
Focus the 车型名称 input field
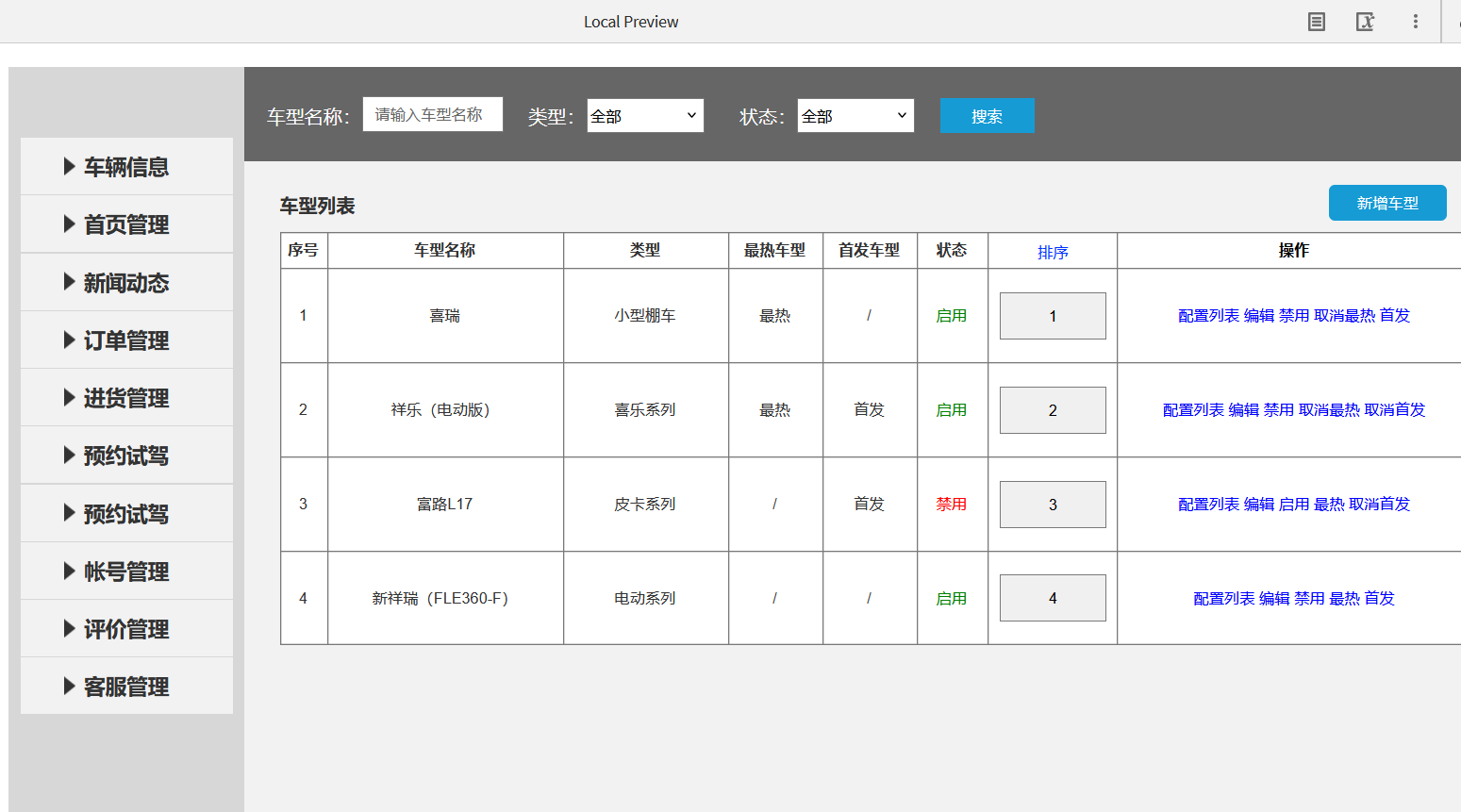coord(433,114)
